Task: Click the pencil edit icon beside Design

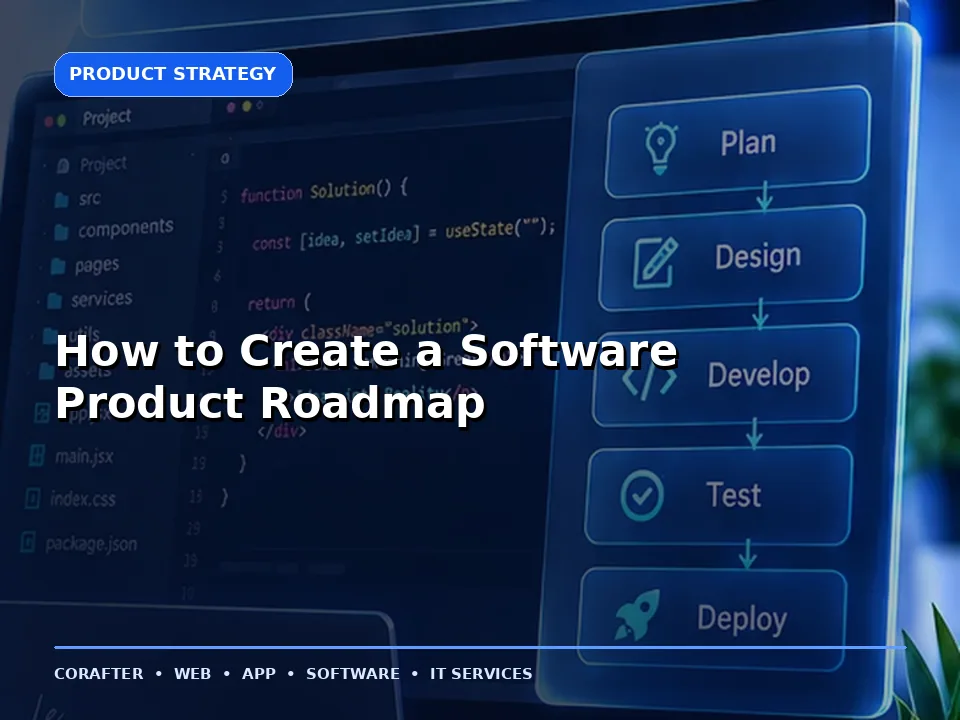Action: coord(655,263)
